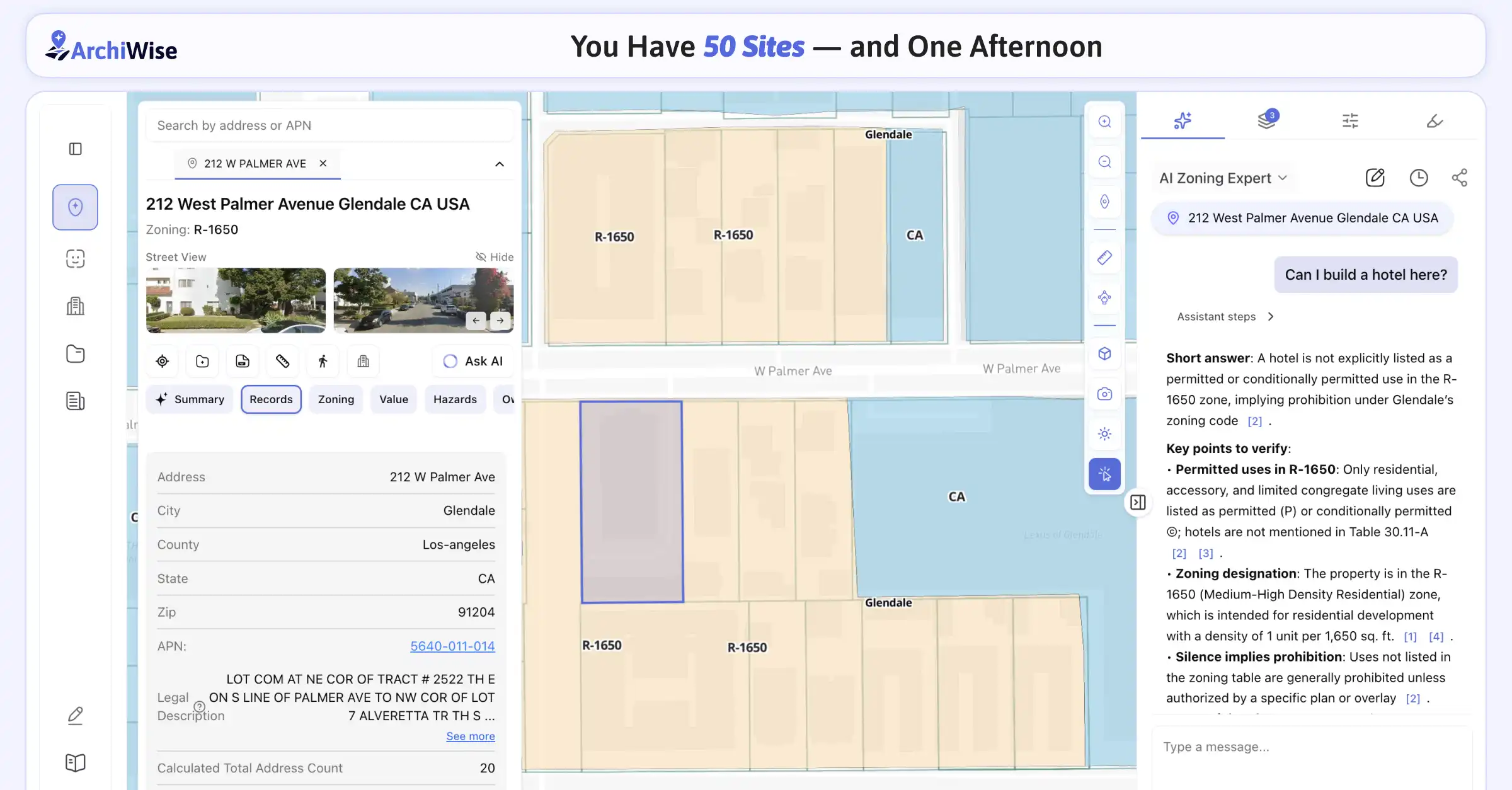The height and width of the screenshot is (790, 1512).
Task: Toggle the left sidebar panel collapse icon
Action: (x=76, y=149)
